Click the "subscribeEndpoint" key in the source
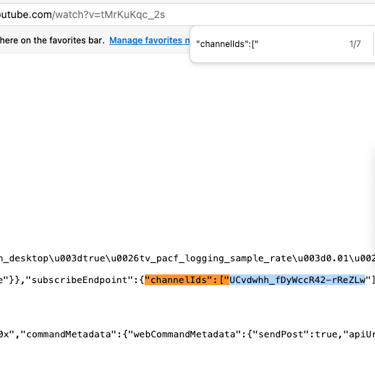This screenshot has height=375, width=375. 82,280
